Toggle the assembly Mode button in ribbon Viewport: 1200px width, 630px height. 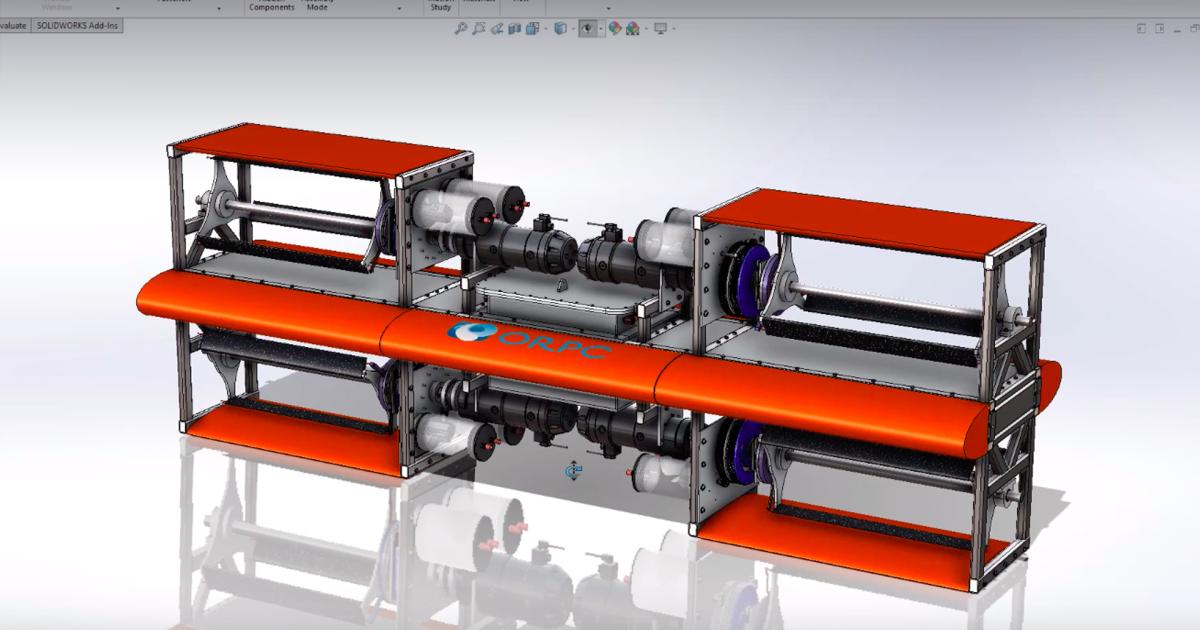[317, 6]
